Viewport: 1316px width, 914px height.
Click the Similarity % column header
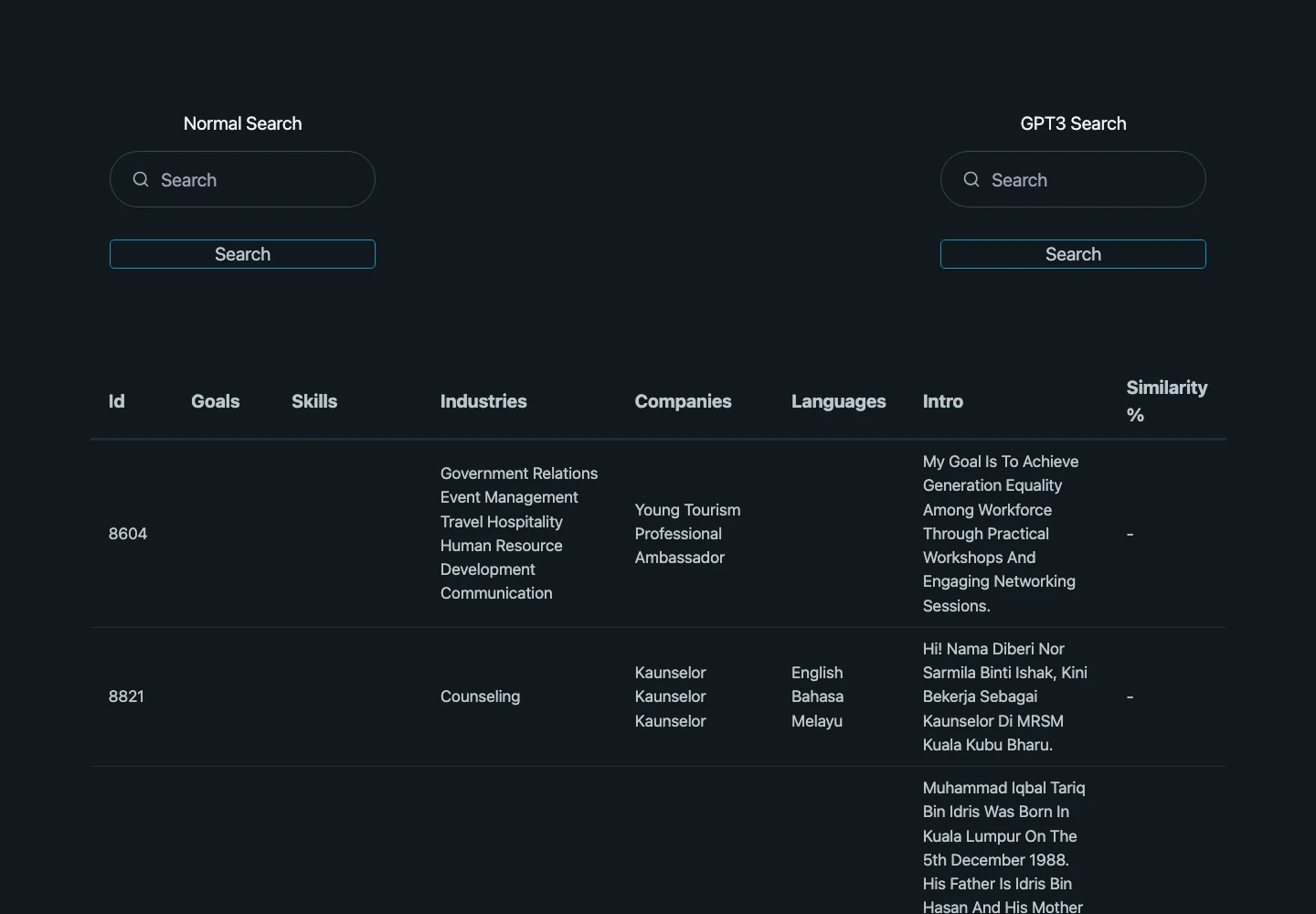(x=1166, y=401)
